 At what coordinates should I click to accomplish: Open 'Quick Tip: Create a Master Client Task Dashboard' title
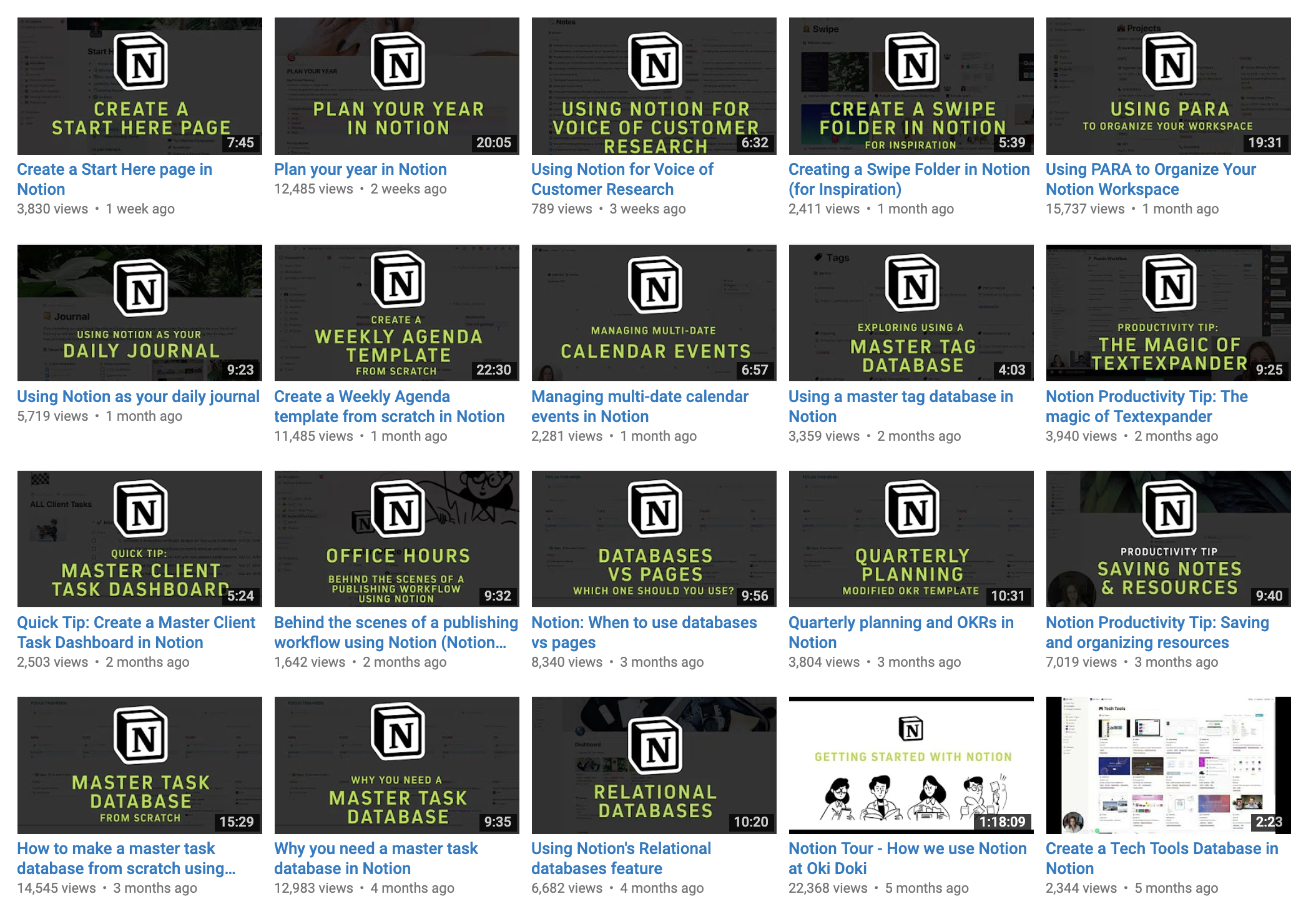point(136,632)
